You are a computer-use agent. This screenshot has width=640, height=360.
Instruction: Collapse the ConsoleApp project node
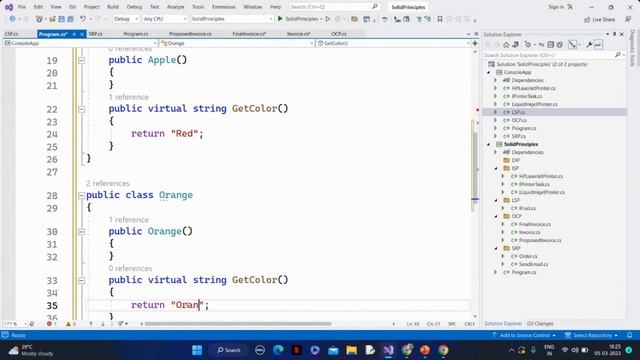click(489, 72)
